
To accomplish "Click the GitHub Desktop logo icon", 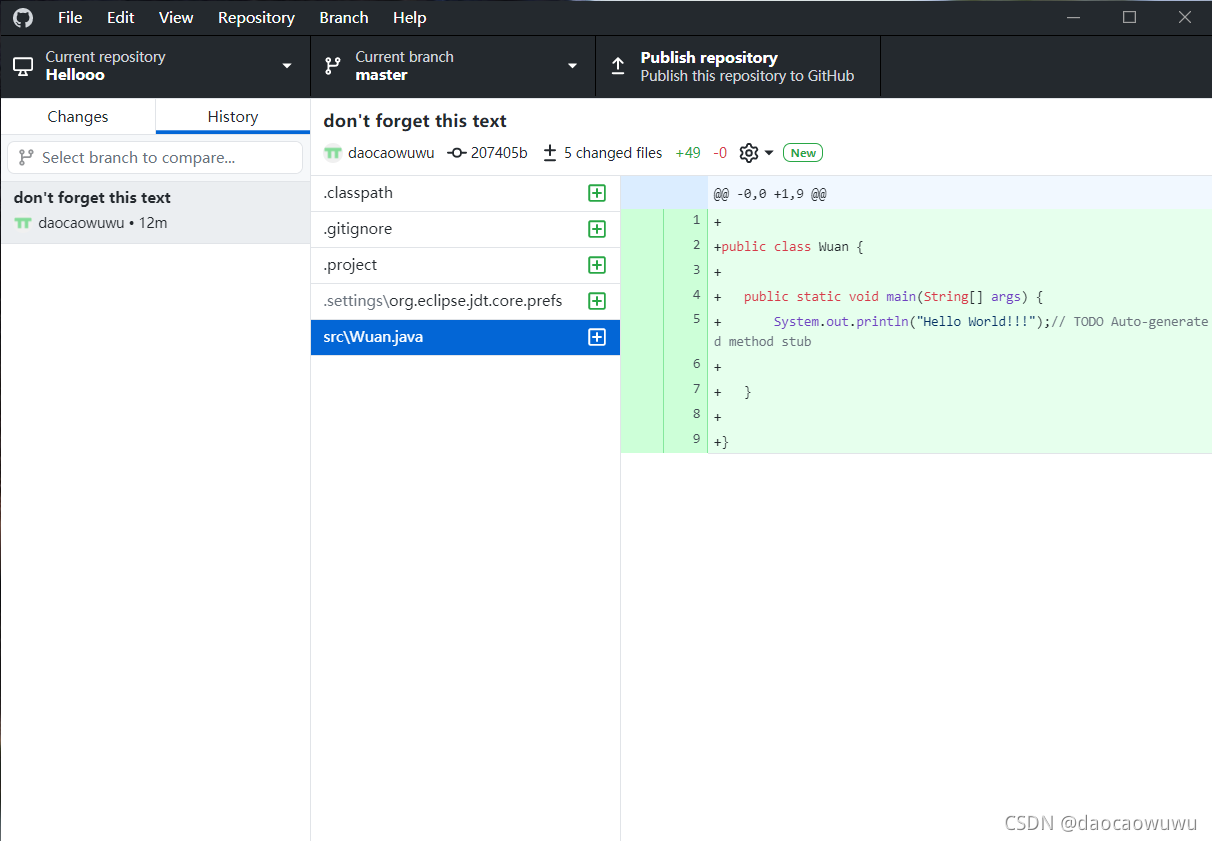I will 22,17.
